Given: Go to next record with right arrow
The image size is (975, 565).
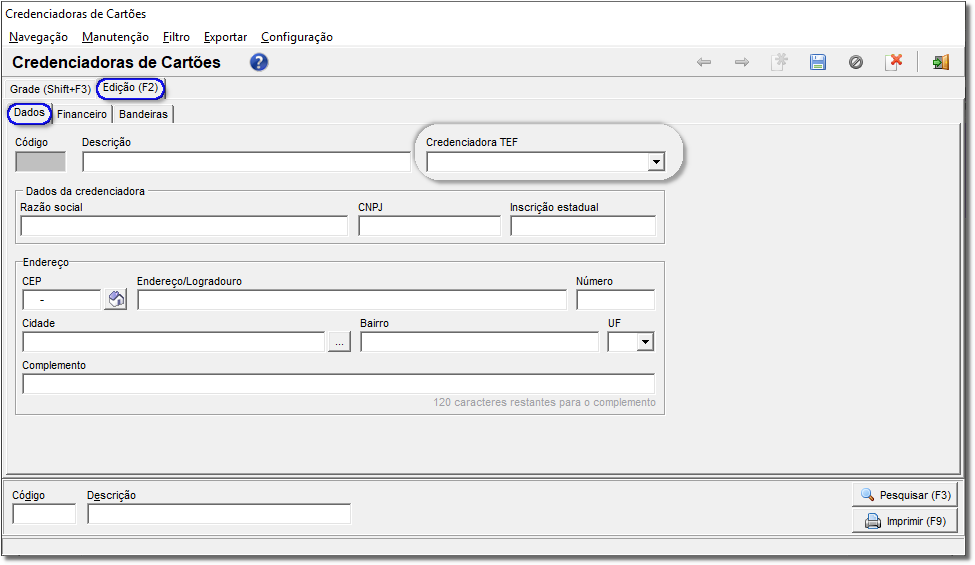Looking at the screenshot, I should [x=742, y=62].
